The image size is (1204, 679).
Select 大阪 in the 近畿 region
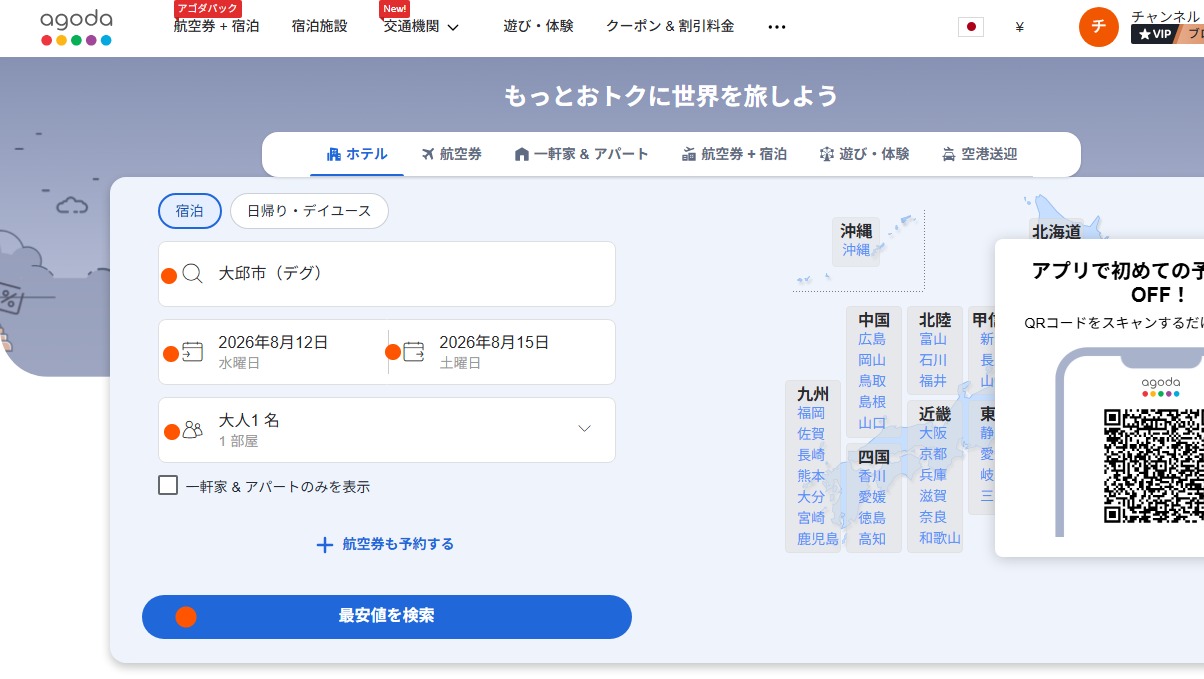tap(933, 433)
